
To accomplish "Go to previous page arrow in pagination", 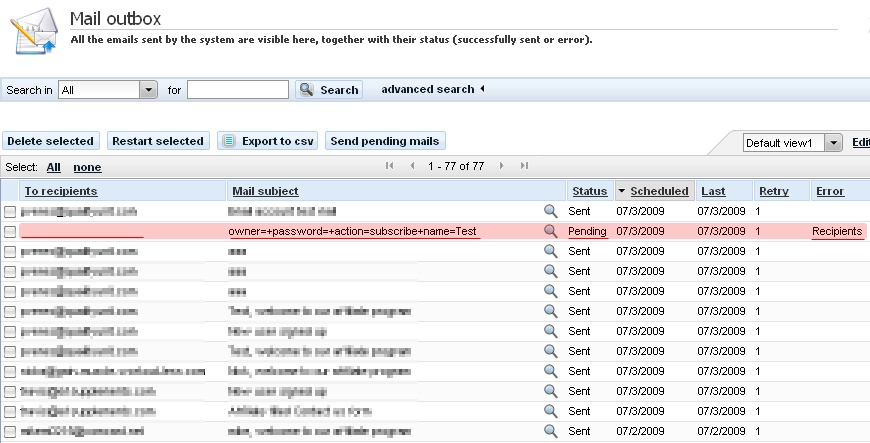I will pos(412,166).
